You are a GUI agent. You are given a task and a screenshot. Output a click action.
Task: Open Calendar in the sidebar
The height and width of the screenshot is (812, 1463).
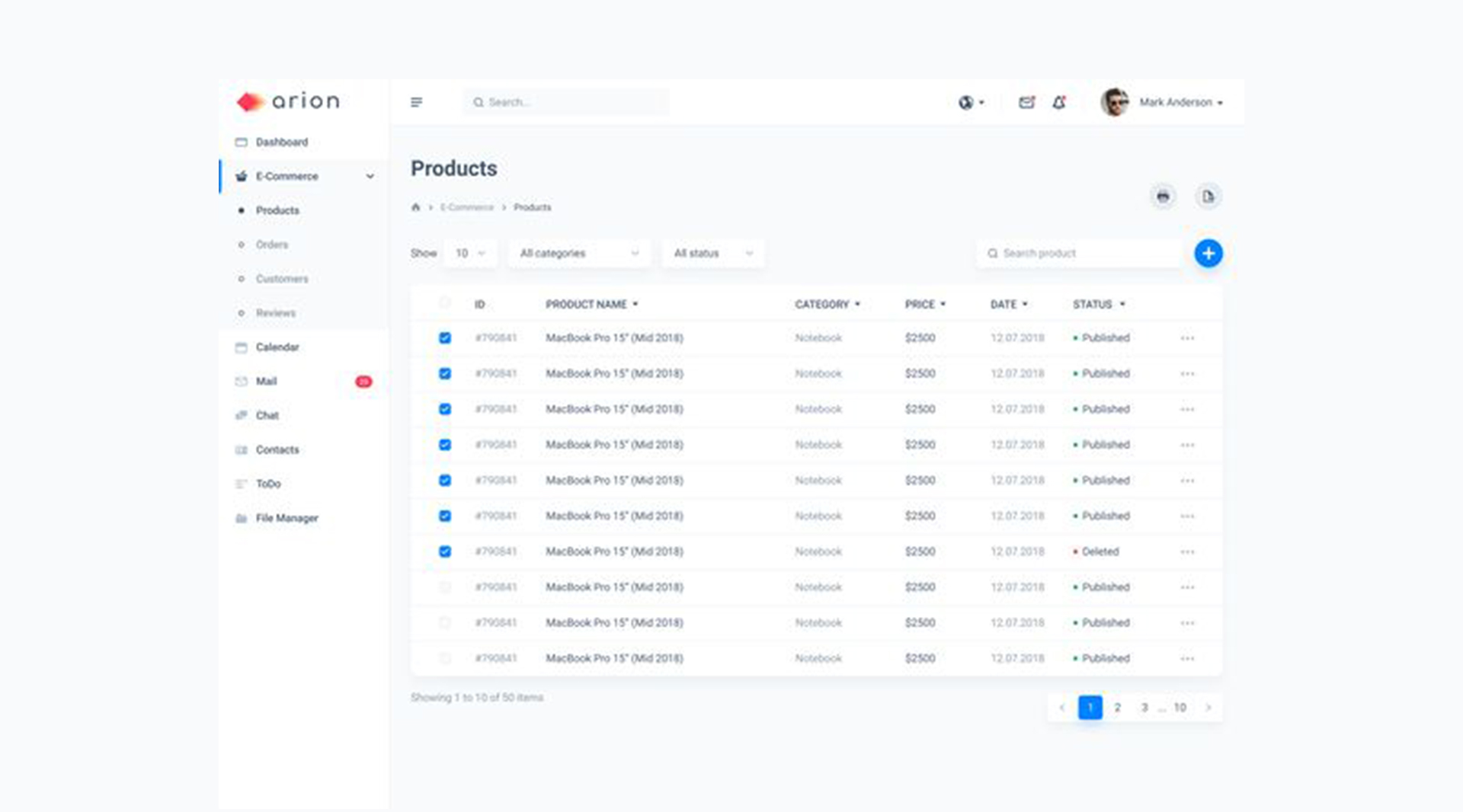[277, 347]
